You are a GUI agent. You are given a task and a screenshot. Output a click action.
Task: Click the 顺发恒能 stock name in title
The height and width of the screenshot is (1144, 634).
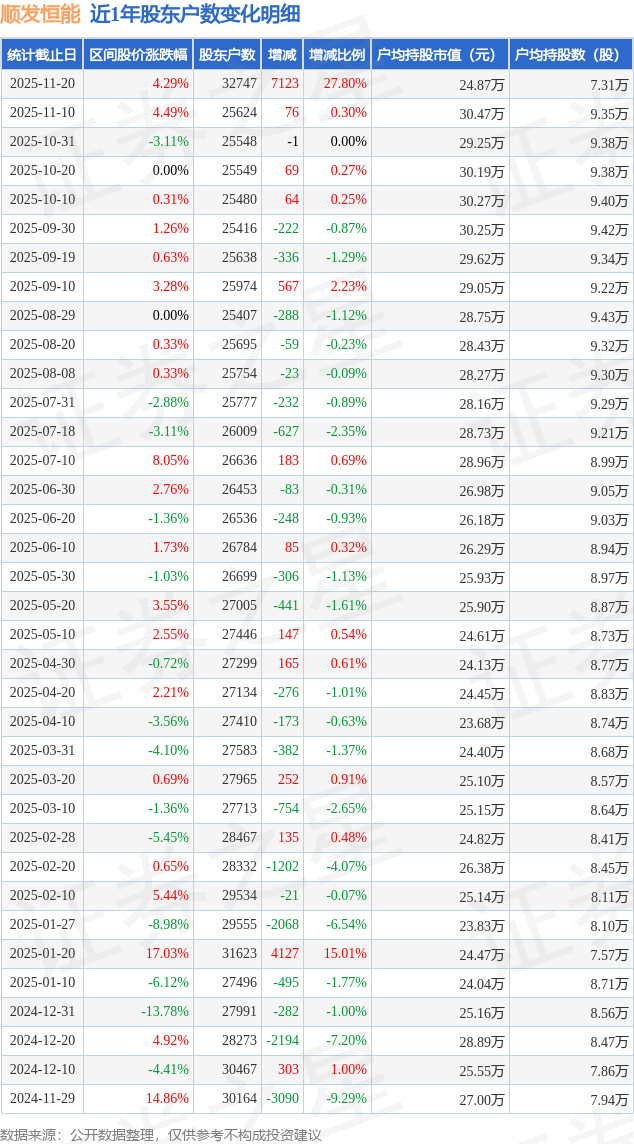point(40,14)
